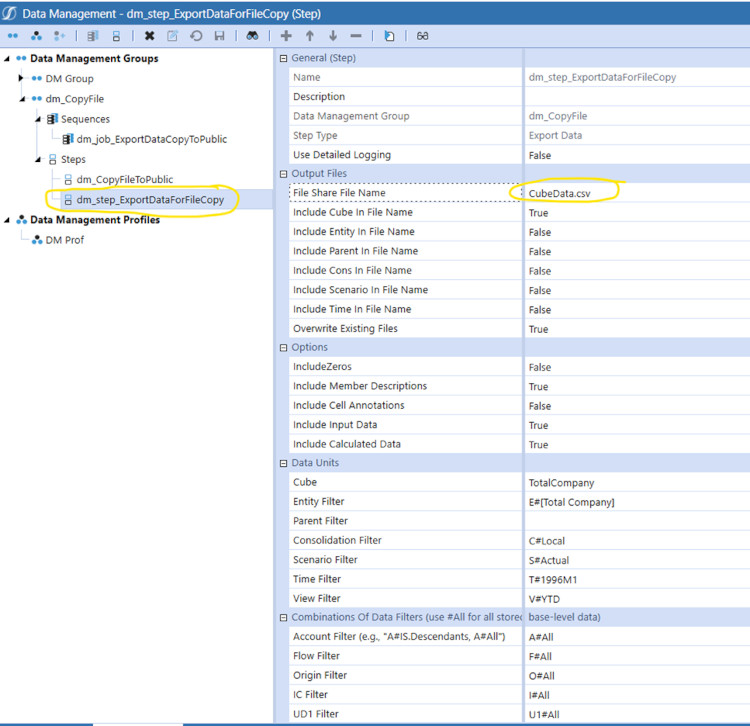The height and width of the screenshot is (726, 750).
Task: Collapse the Data Management Groups tree node
Action: 7,58
